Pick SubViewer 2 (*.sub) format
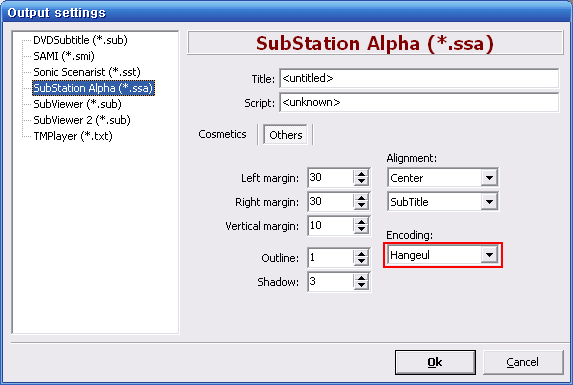This screenshot has height=385, width=573. pos(82,120)
